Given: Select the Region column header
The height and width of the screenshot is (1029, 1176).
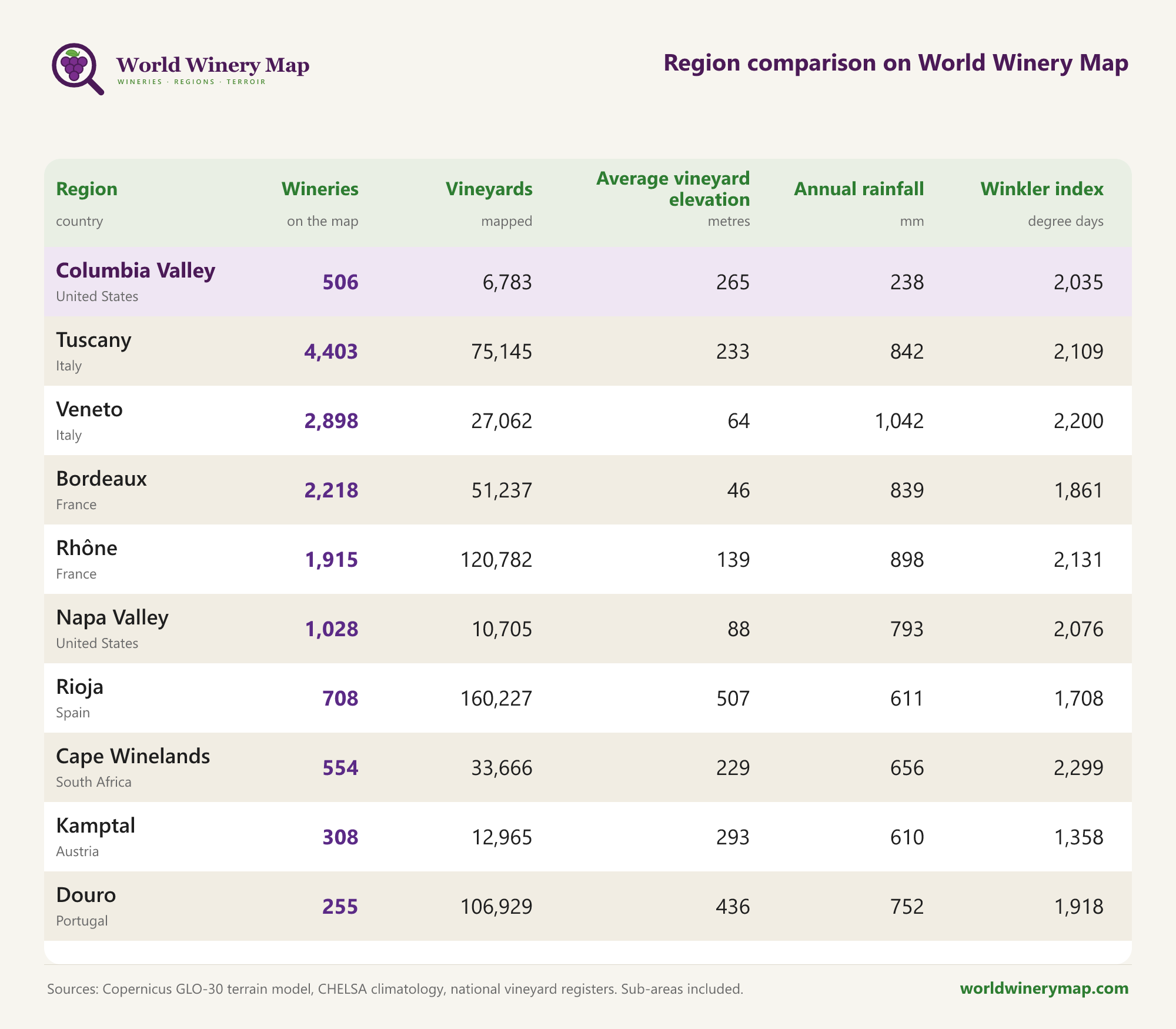Looking at the screenshot, I should 86,189.
